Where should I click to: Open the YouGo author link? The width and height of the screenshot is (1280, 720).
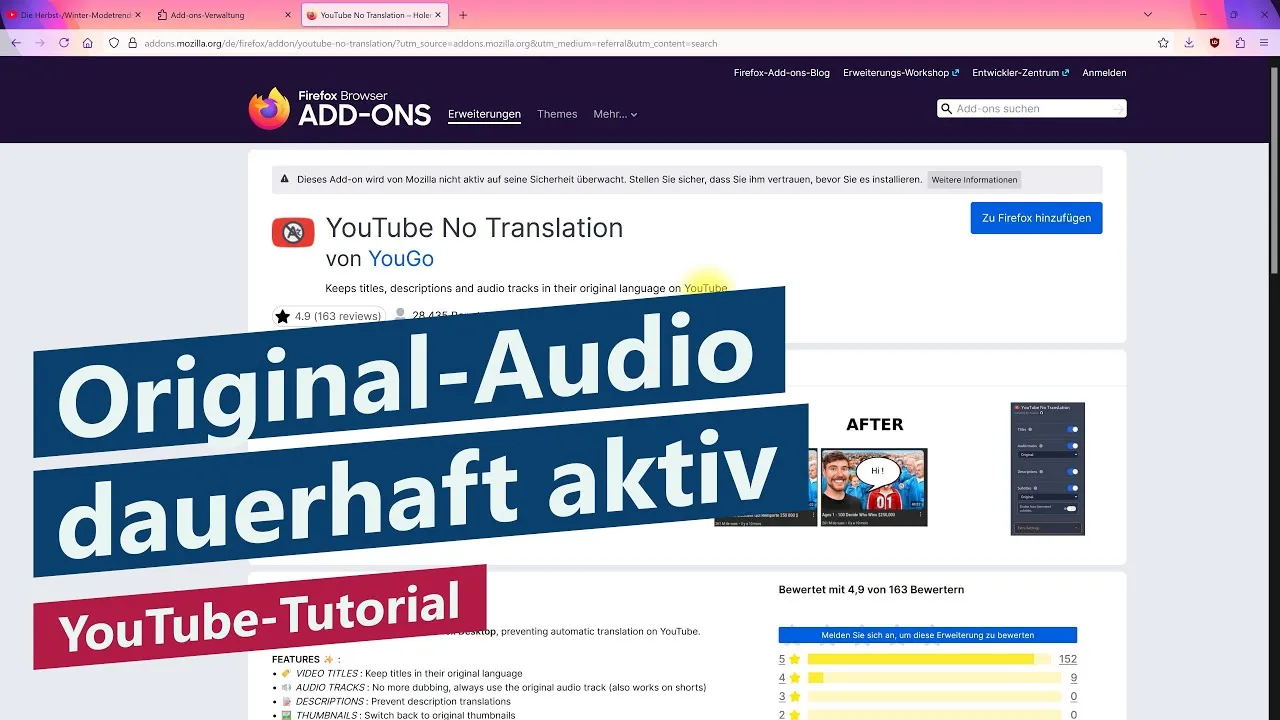[401, 259]
